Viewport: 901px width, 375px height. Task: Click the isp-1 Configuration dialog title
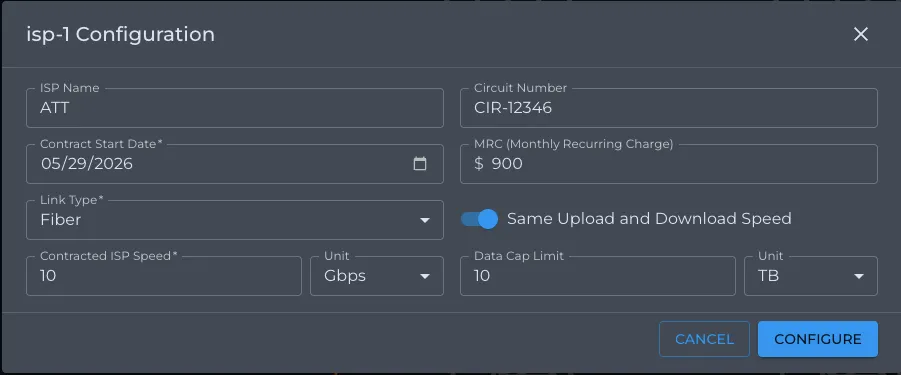pyautogui.click(x=121, y=34)
